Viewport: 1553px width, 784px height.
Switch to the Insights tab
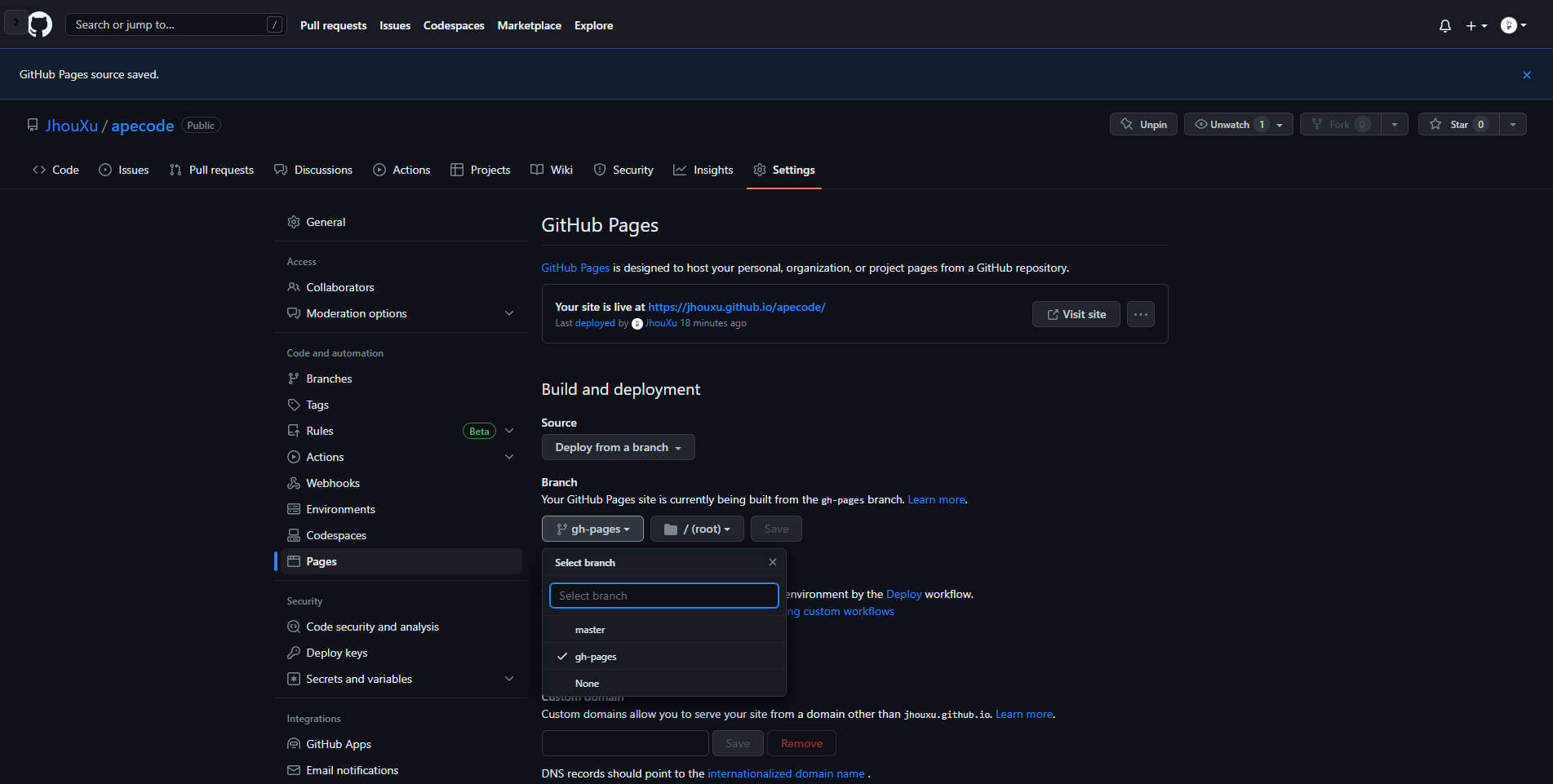(x=703, y=170)
